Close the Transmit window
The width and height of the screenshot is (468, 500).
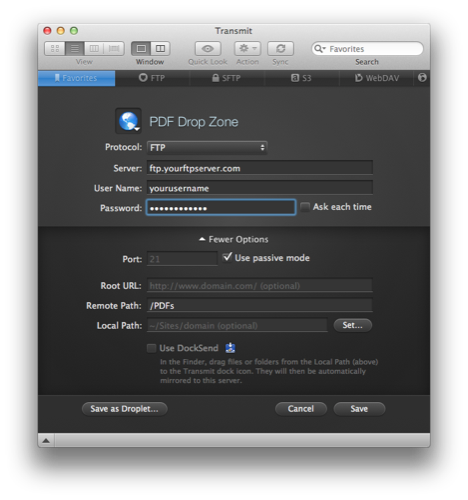coord(47,31)
